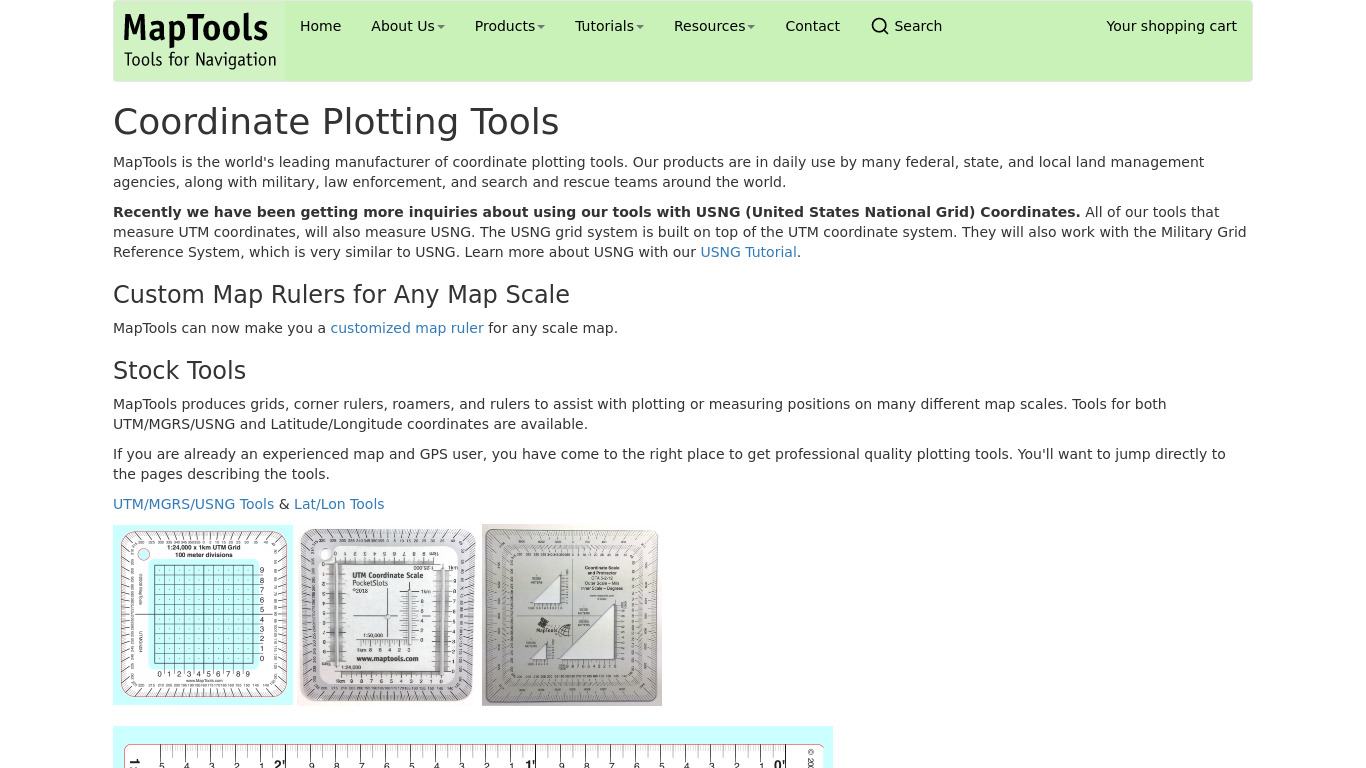Go to the Contact page

(x=812, y=26)
